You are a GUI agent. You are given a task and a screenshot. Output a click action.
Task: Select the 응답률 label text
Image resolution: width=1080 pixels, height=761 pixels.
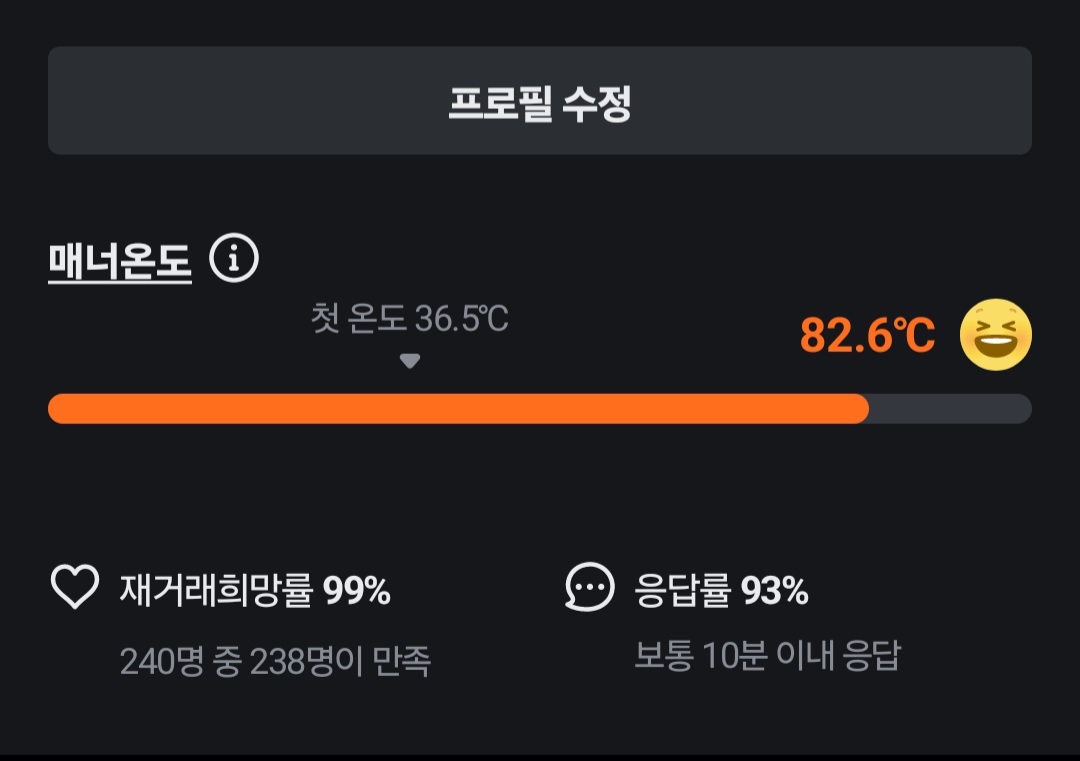point(682,591)
